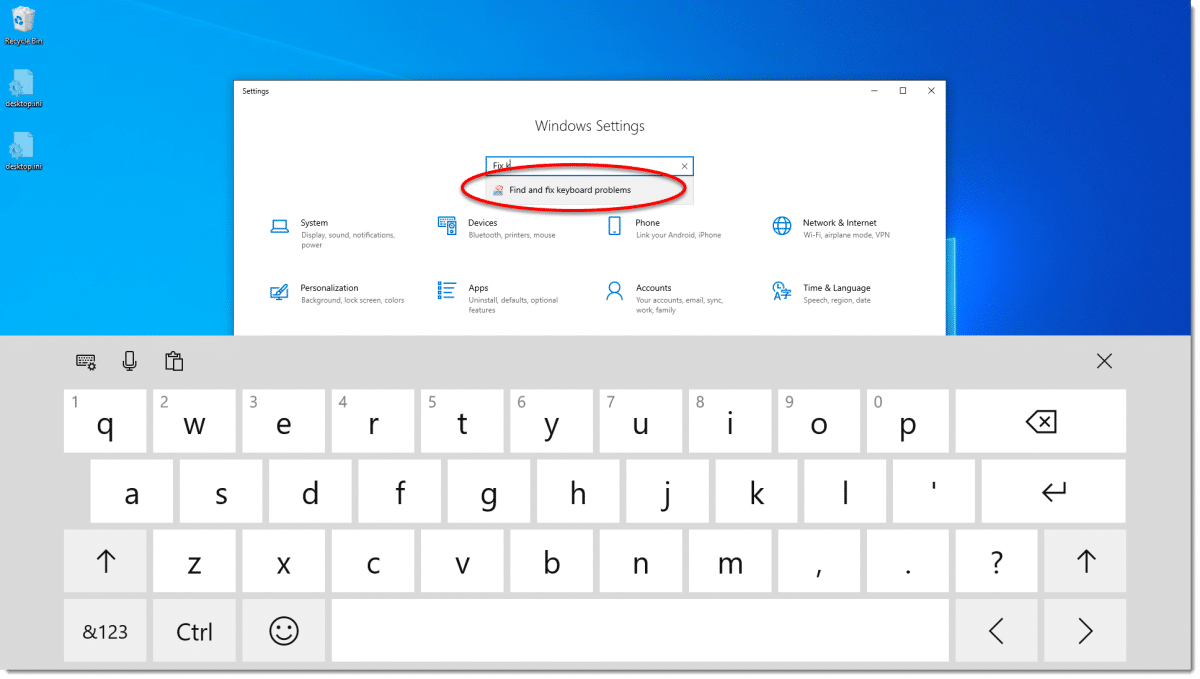Image resolution: width=1200 pixels, height=679 pixels.
Task: Dismiss the touch keyboard with the X
Action: (1104, 361)
